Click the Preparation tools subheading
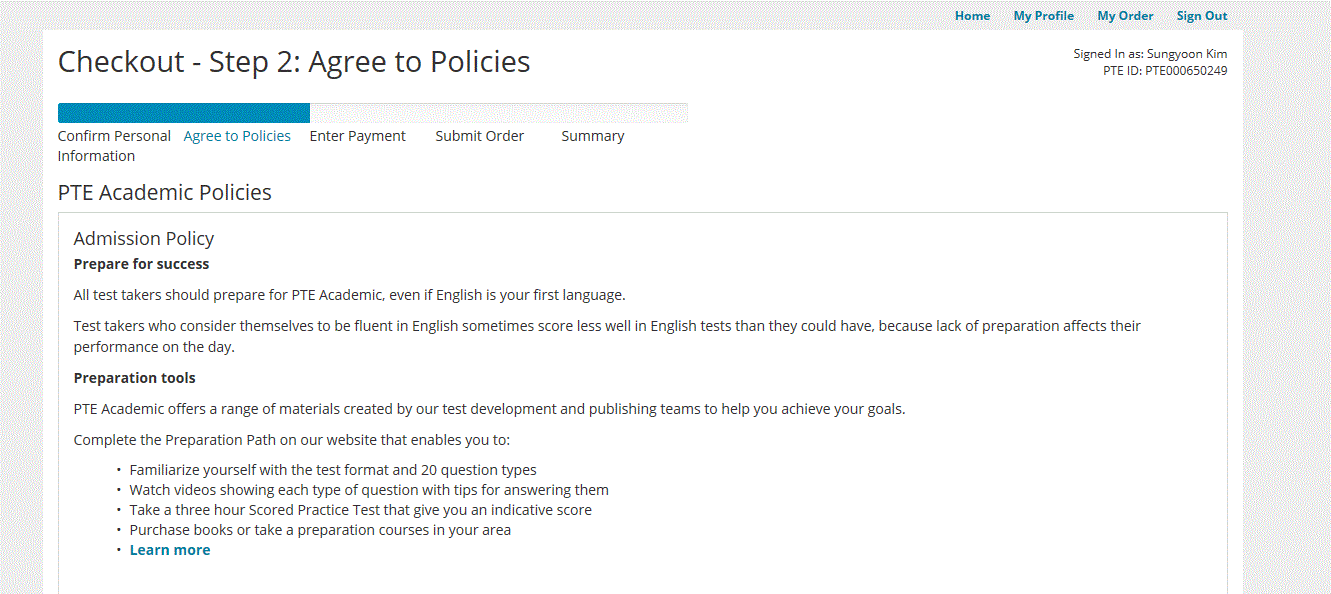The width and height of the screenshot is (1331, 594). tap(134, 378)
